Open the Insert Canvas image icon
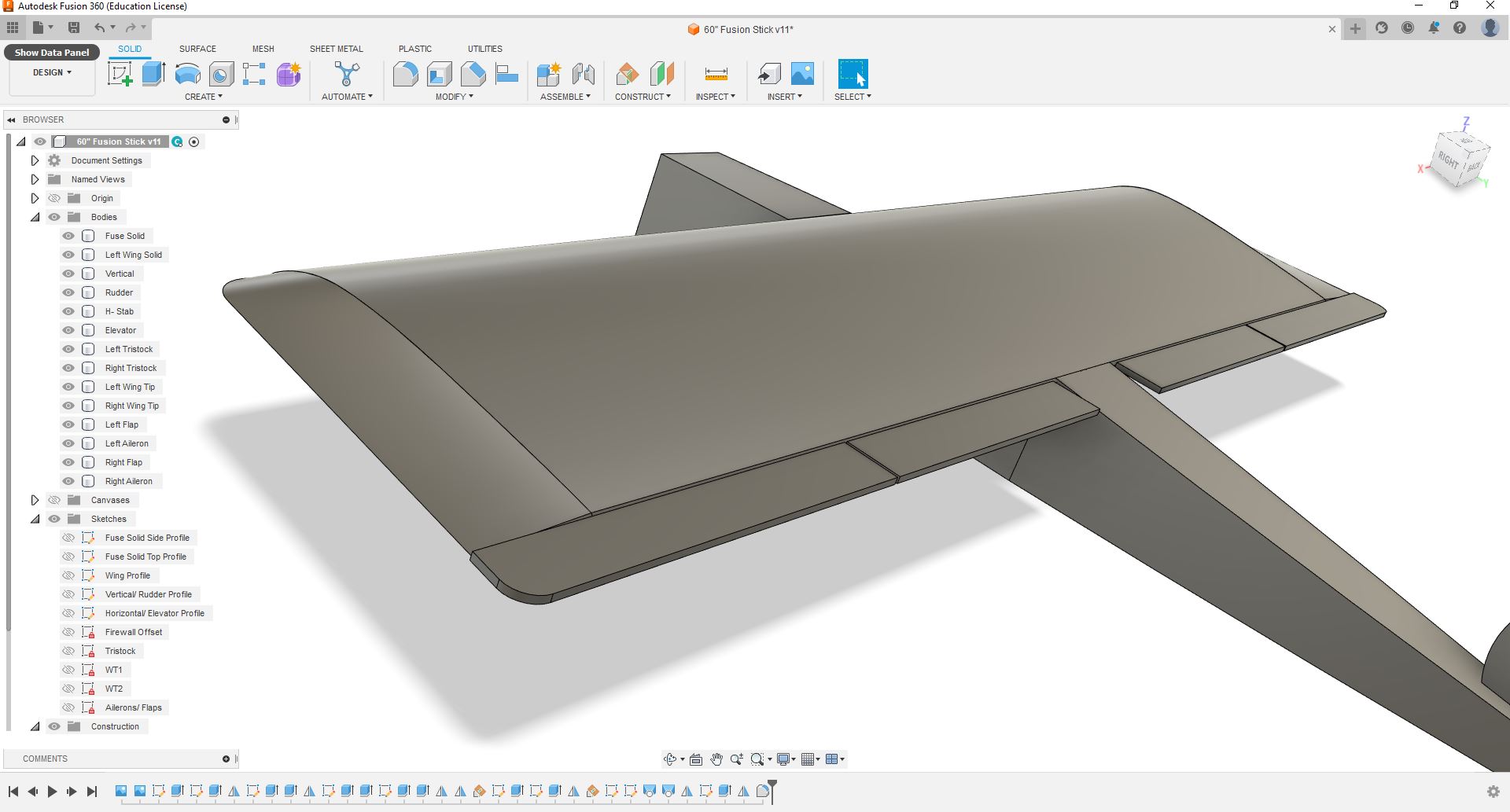Viewport: 1510px width, 812px height. point(802,74)
